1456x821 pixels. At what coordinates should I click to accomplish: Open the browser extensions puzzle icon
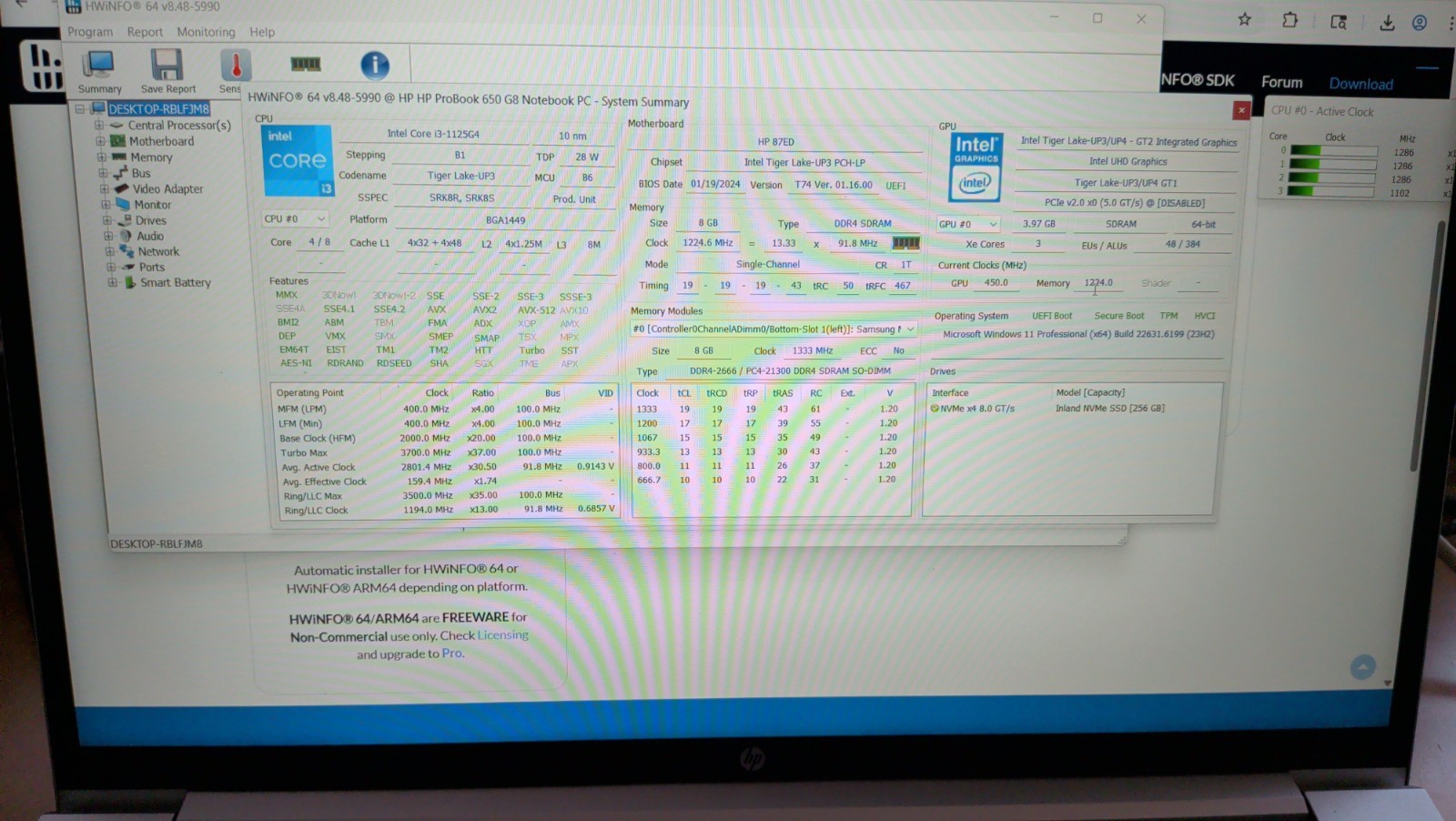(x=1289, y=19)
